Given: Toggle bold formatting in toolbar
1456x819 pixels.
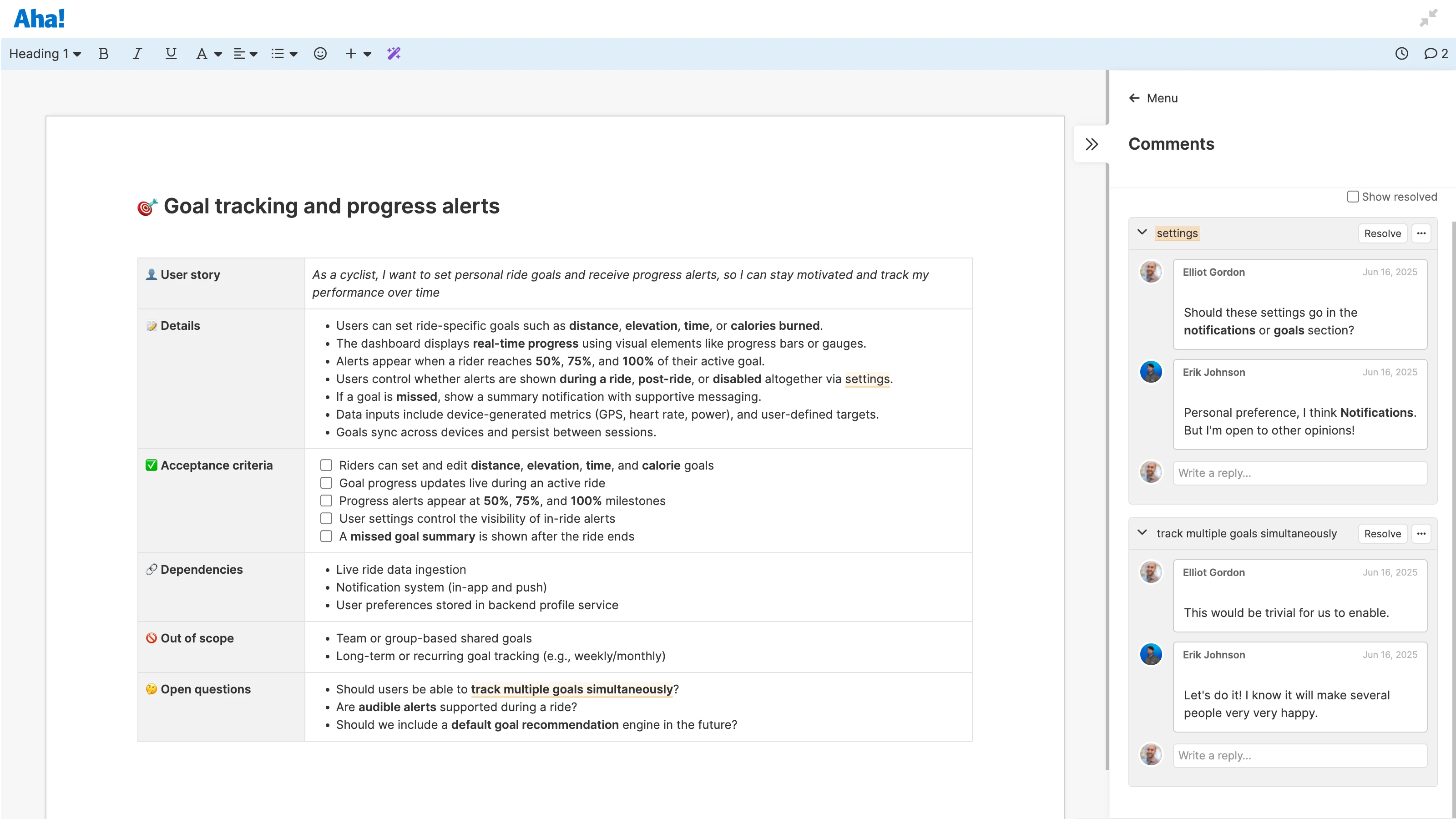Looking at the screenshot, I should coord(103,54).
